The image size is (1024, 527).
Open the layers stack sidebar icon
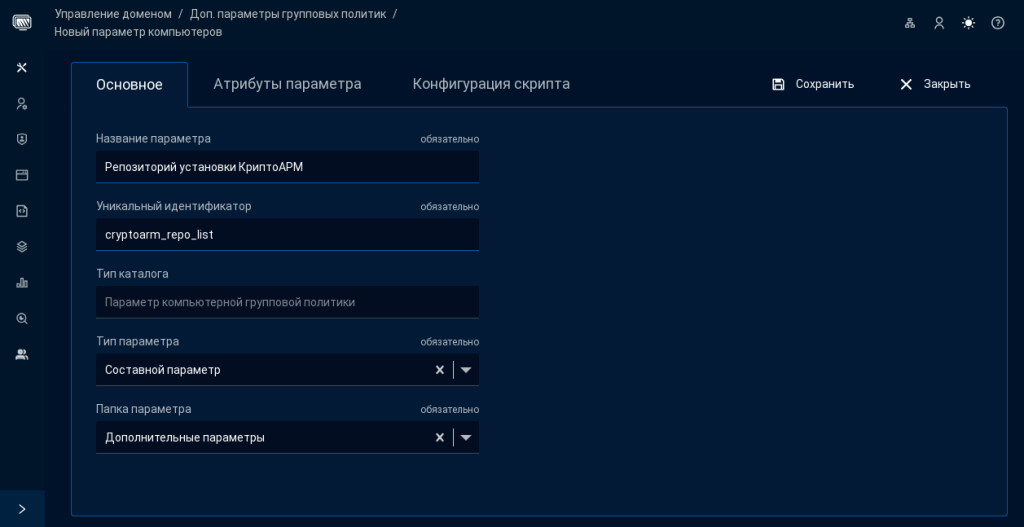pyautogui.click(x=22, y=247)
